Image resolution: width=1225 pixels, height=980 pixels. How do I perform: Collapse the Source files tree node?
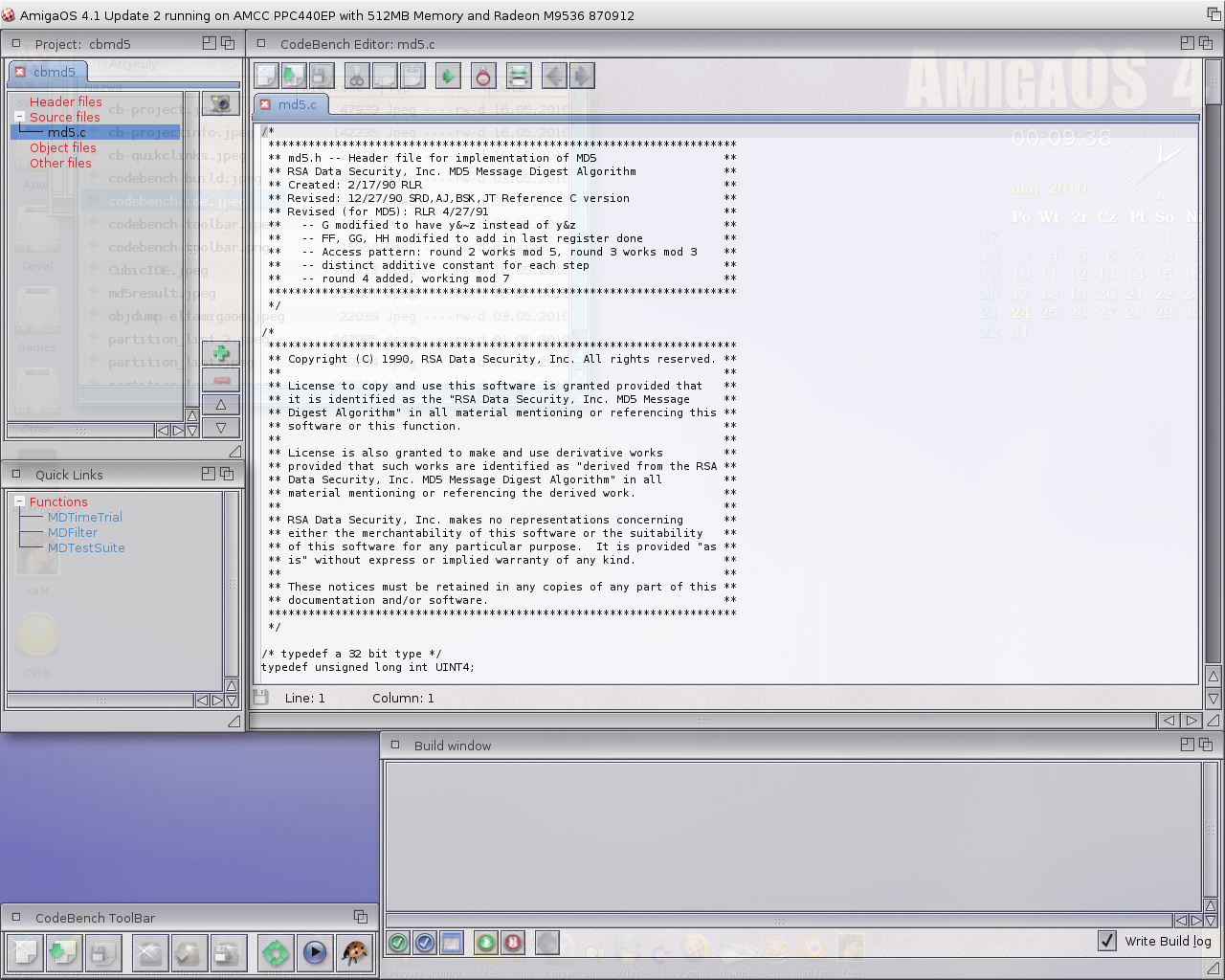(19, 117)
